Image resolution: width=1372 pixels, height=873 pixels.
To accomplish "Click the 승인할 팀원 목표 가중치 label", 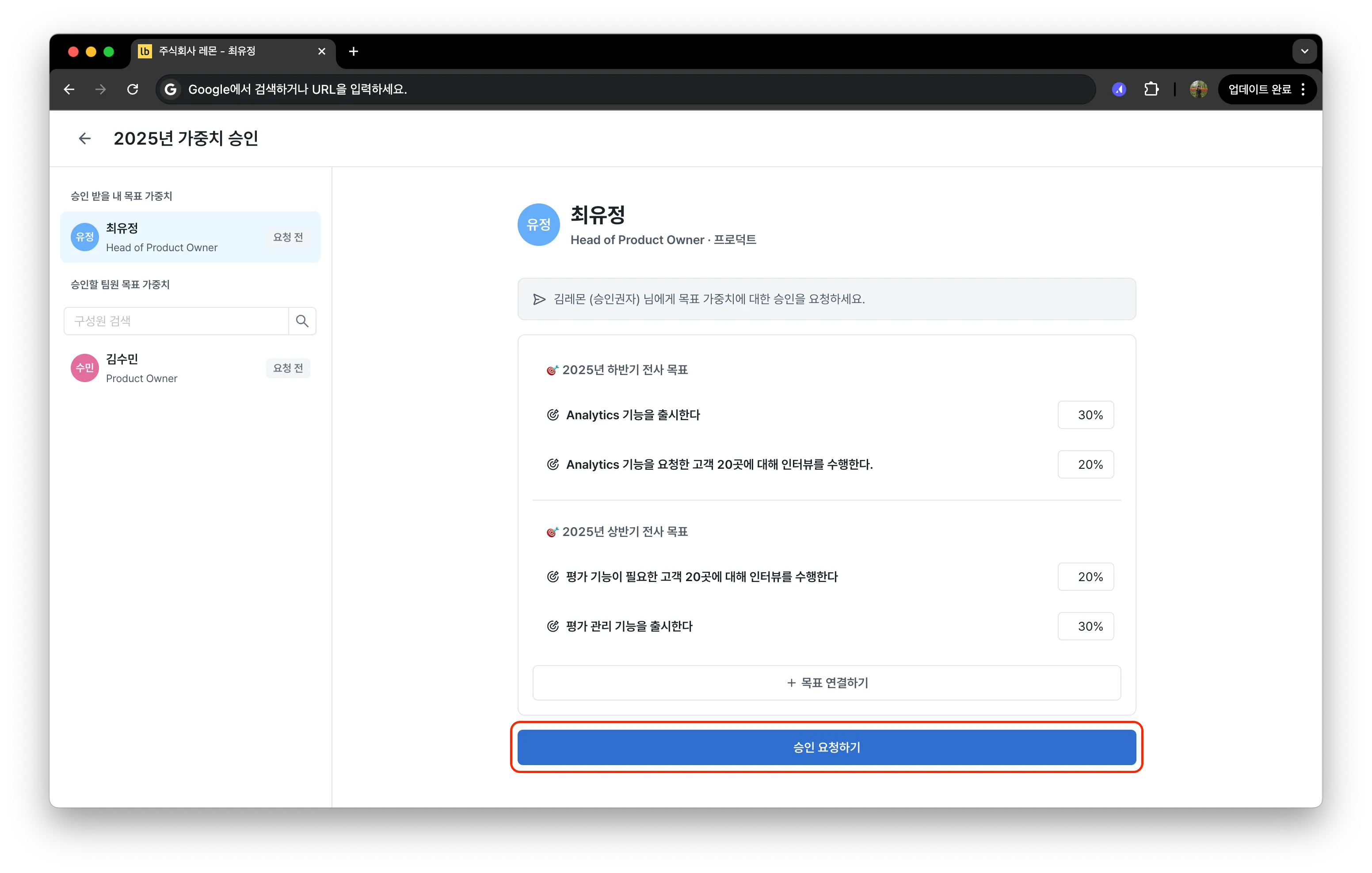I will coord(120,284).
